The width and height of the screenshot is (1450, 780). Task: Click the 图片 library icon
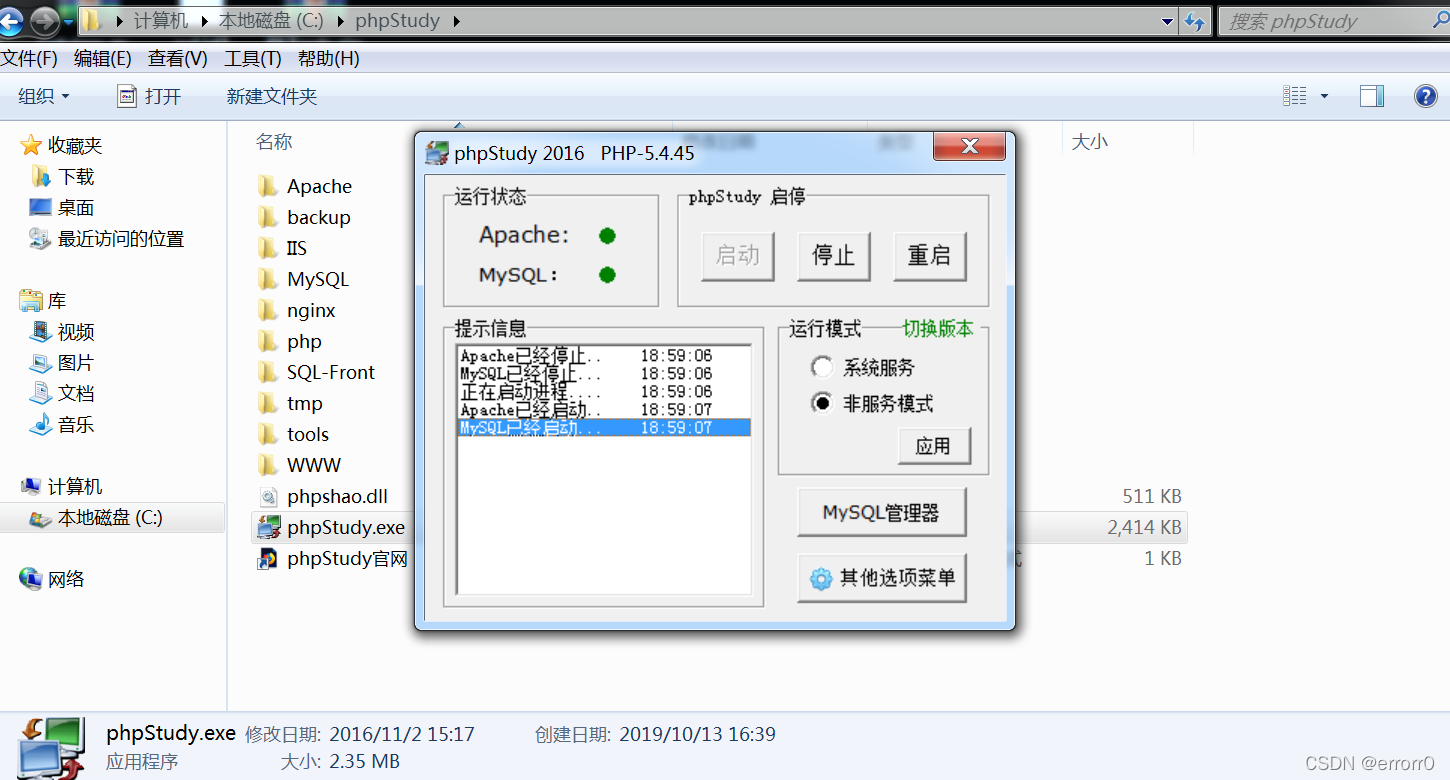pyautogui.click(x=40, y=363)
